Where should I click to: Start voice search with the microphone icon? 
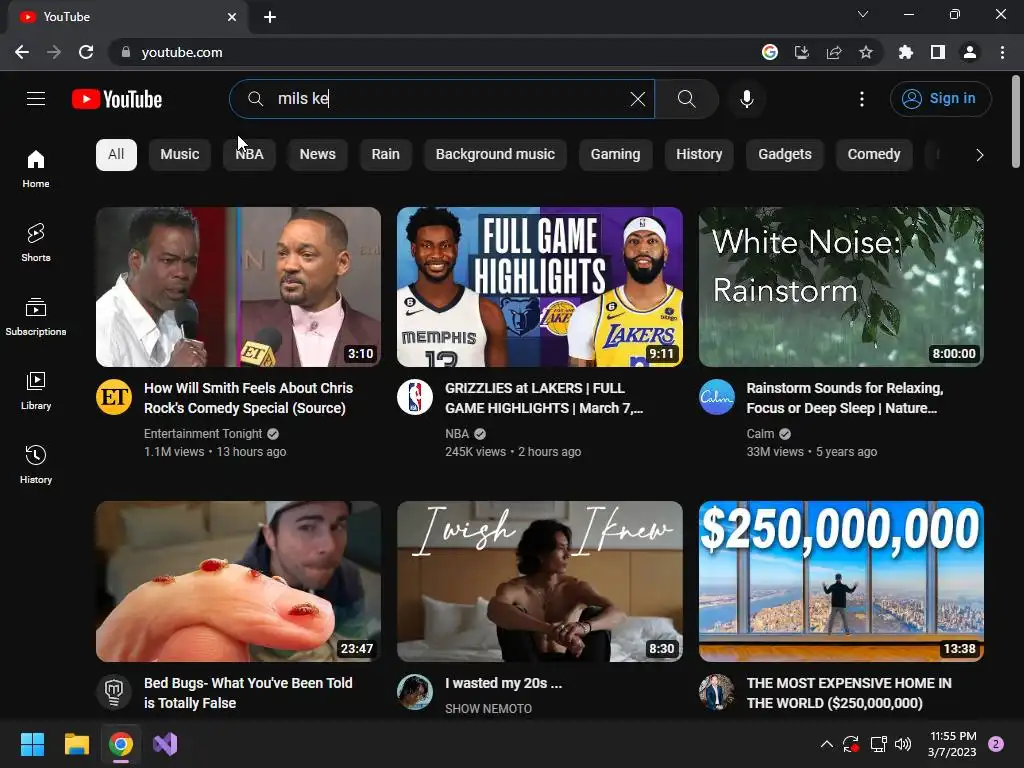(746, 99)
